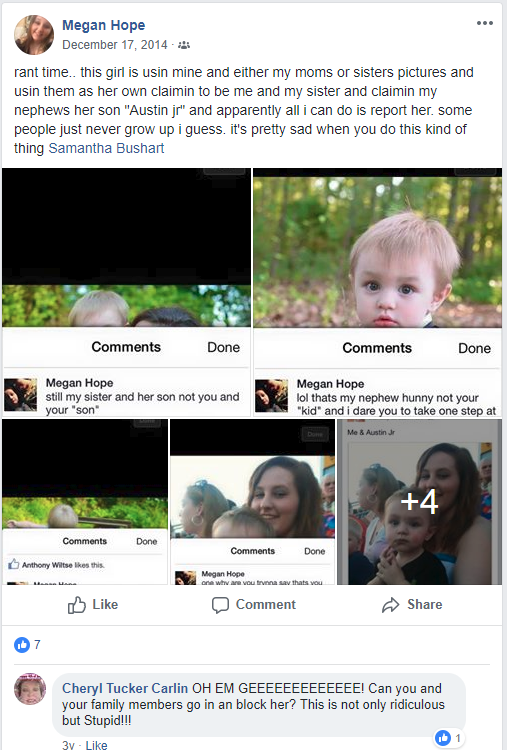Open the toddler close-up photo
The width and height of the screenshot is (507, 750).
click(x=377, y=292)
